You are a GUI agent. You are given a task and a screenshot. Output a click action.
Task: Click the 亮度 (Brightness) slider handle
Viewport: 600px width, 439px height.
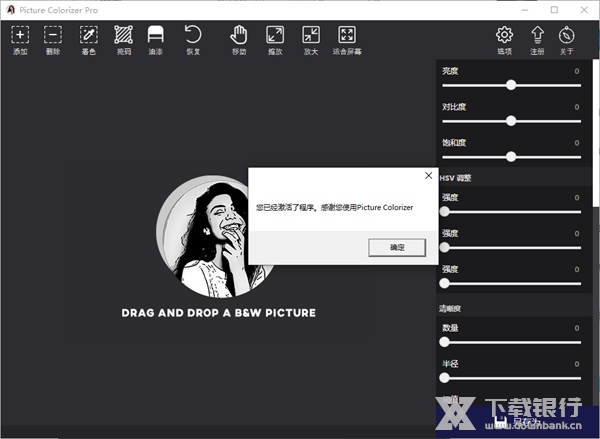[x=511, y=85]
